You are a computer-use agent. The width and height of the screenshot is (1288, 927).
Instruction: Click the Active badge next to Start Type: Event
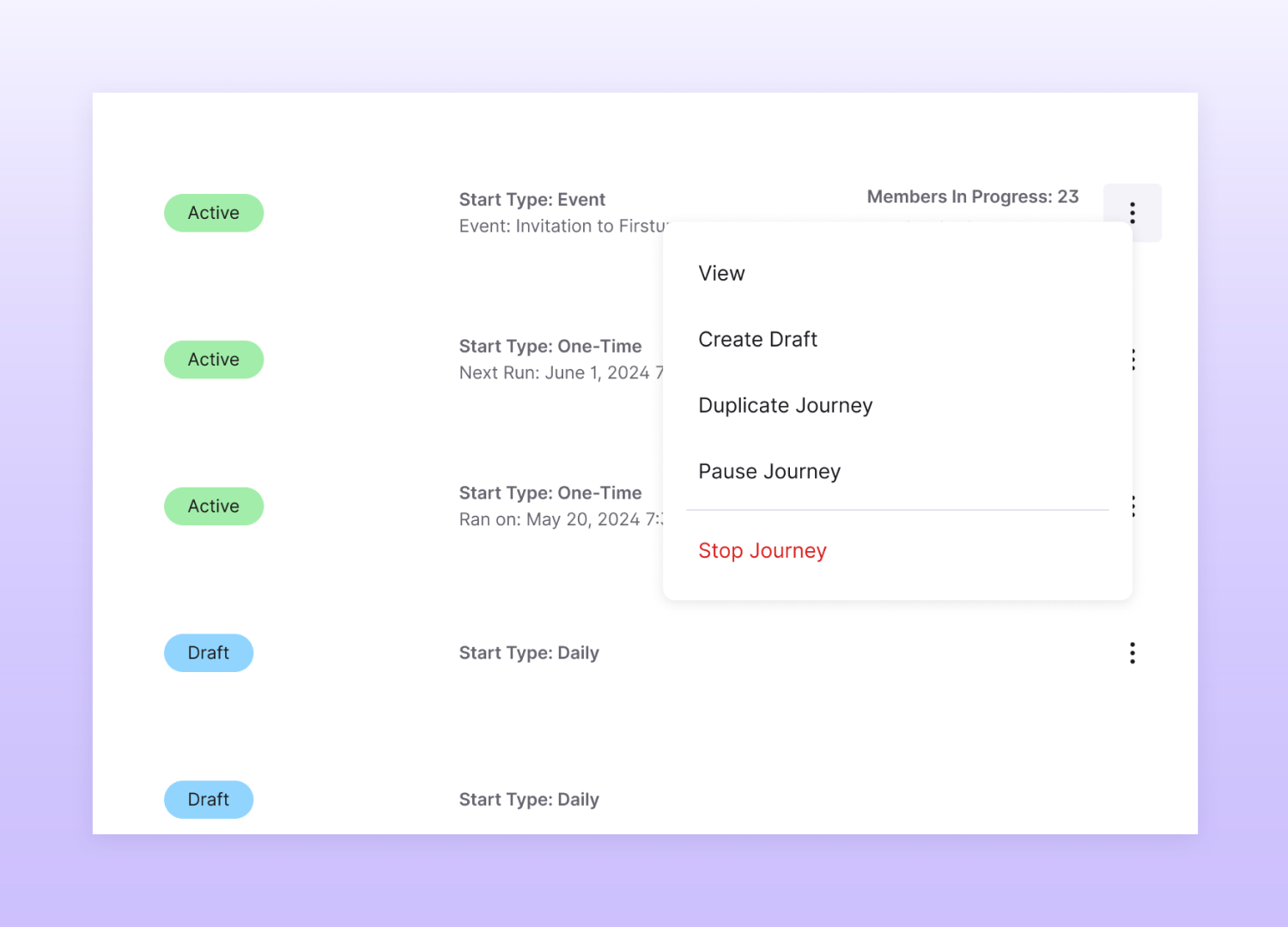pyautogui.click(x=214, y=213)
